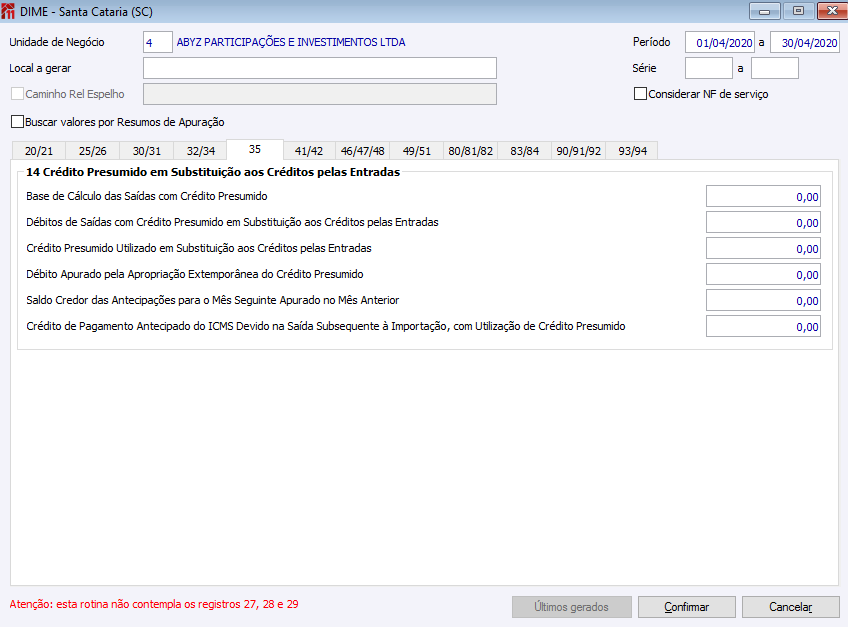848x627 pixels.
Task: Close the DIME - Santa Cataria window
Action: [x=832, y=11]
